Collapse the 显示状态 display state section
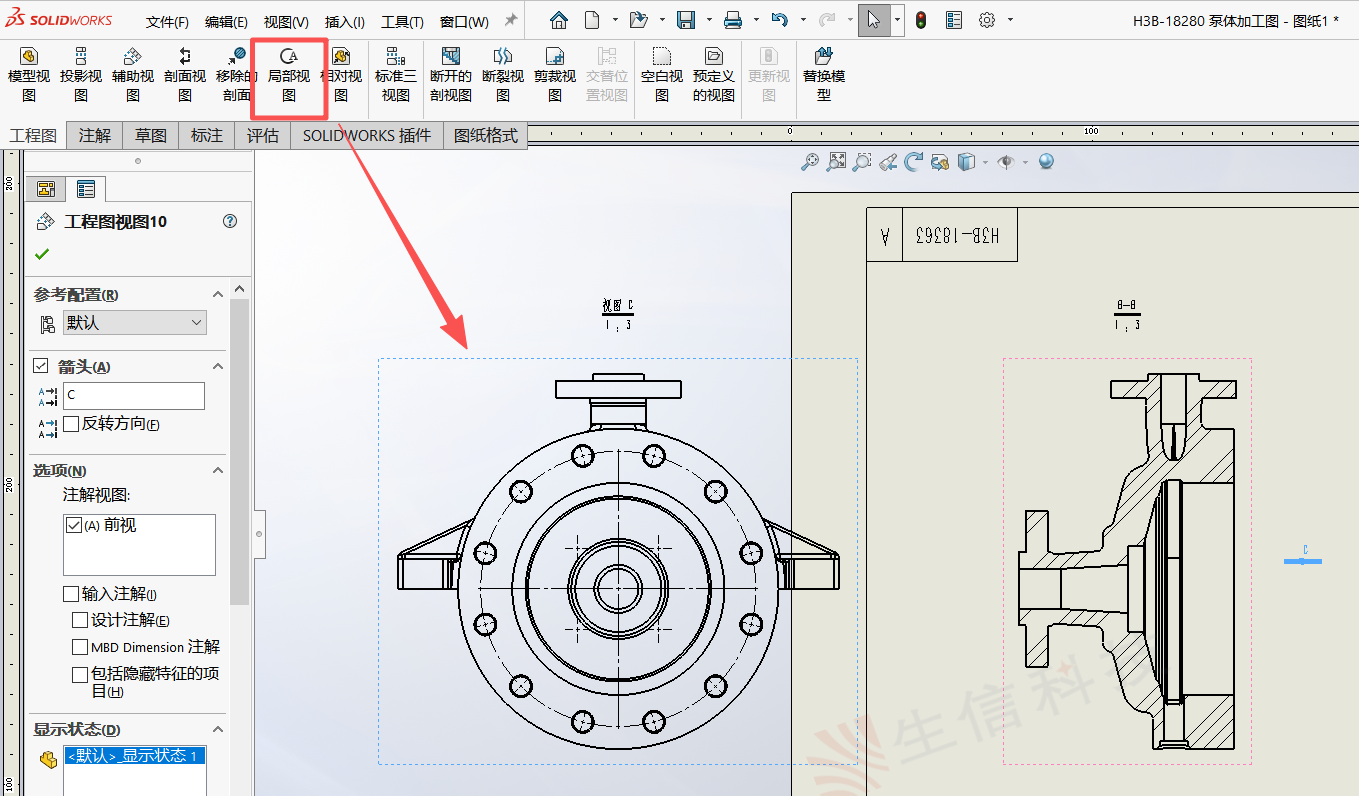This screenshot has width=1359, height=796. pyautogui.click(x=217, y=729)
